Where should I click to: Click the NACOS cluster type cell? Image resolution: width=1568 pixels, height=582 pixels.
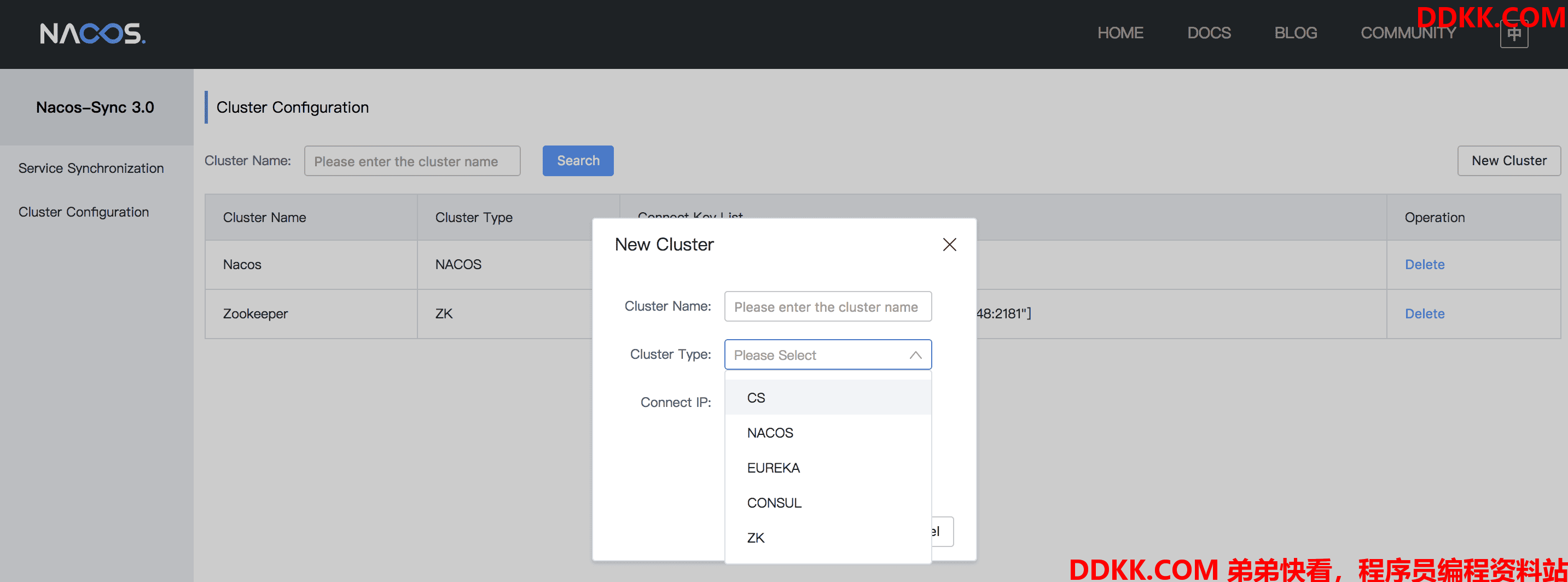tap(505, 264)
